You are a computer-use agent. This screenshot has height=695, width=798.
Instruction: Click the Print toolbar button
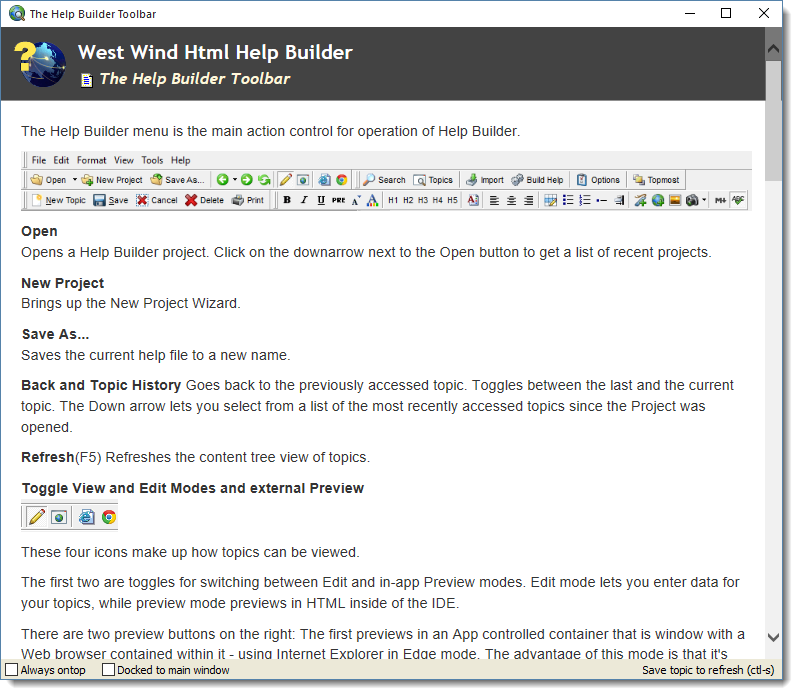[248, 200]
